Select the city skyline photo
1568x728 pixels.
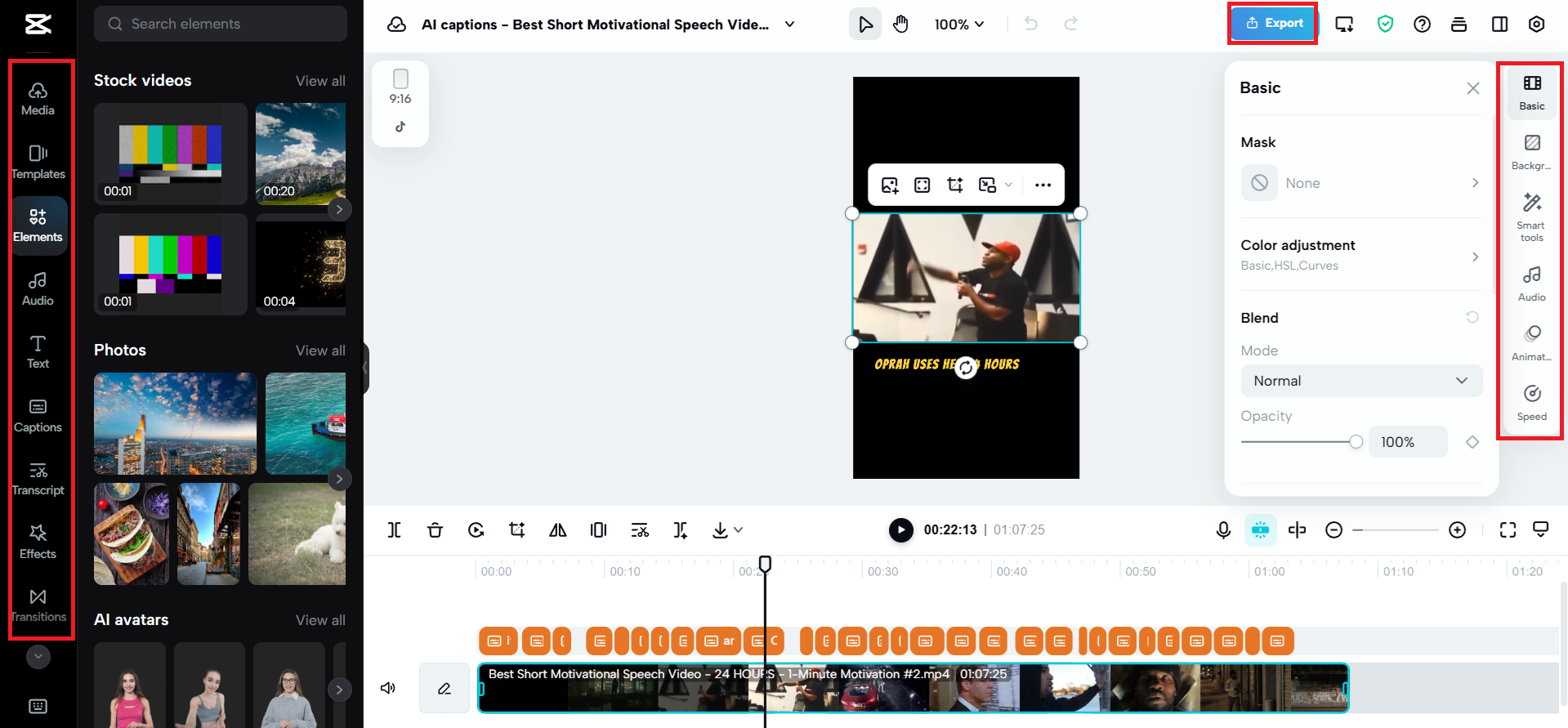[175, 423]
